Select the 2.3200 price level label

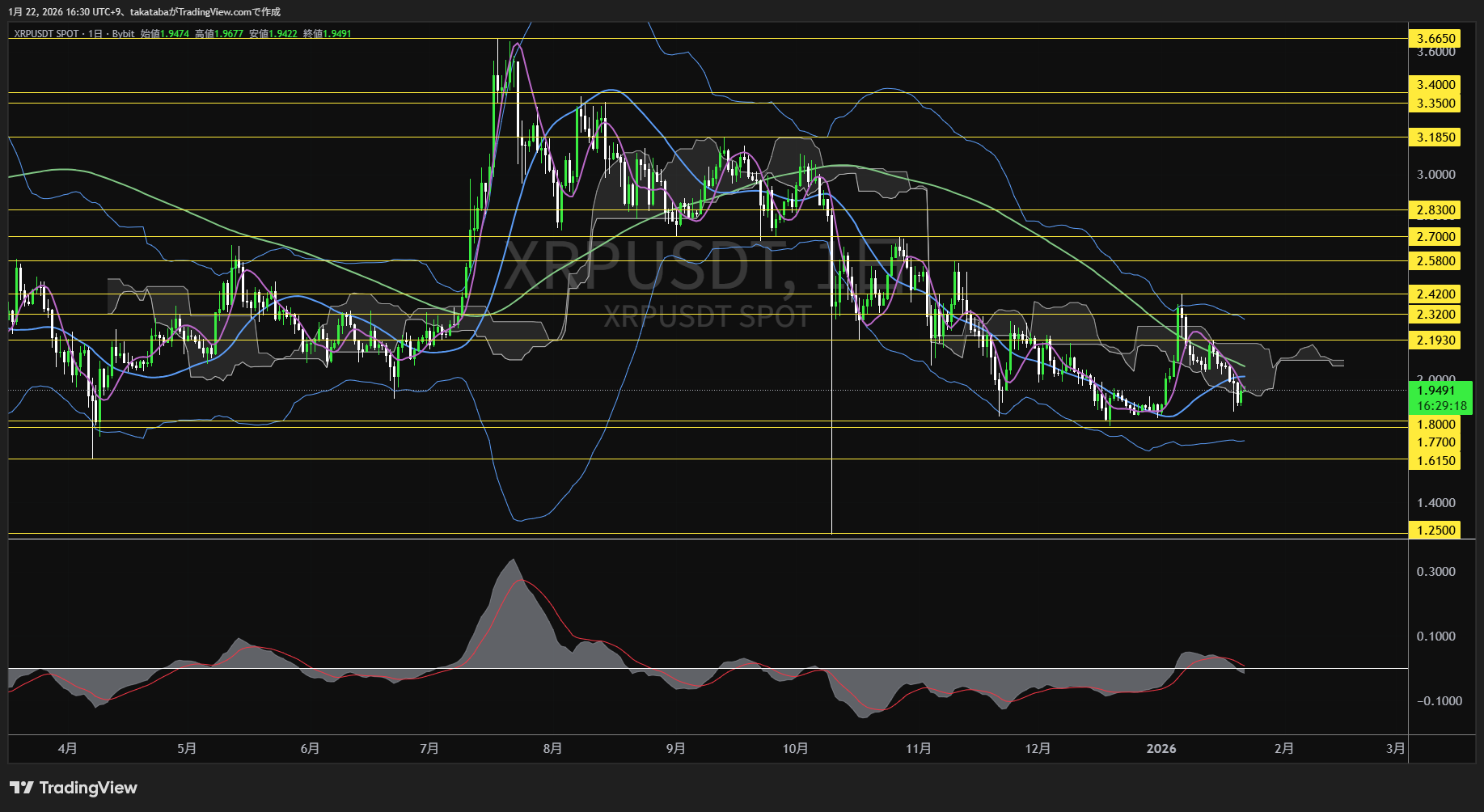tap(1436, 314)
